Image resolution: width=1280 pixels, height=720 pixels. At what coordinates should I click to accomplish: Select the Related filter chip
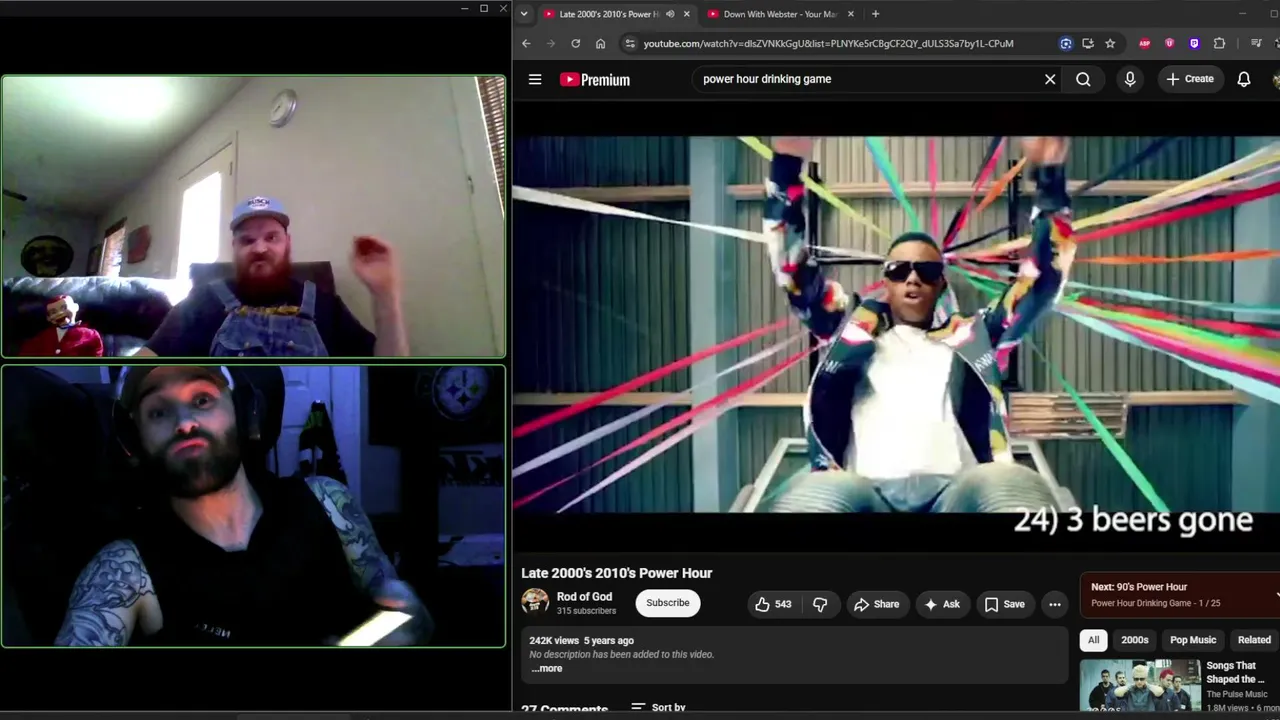pos(1254,640)
